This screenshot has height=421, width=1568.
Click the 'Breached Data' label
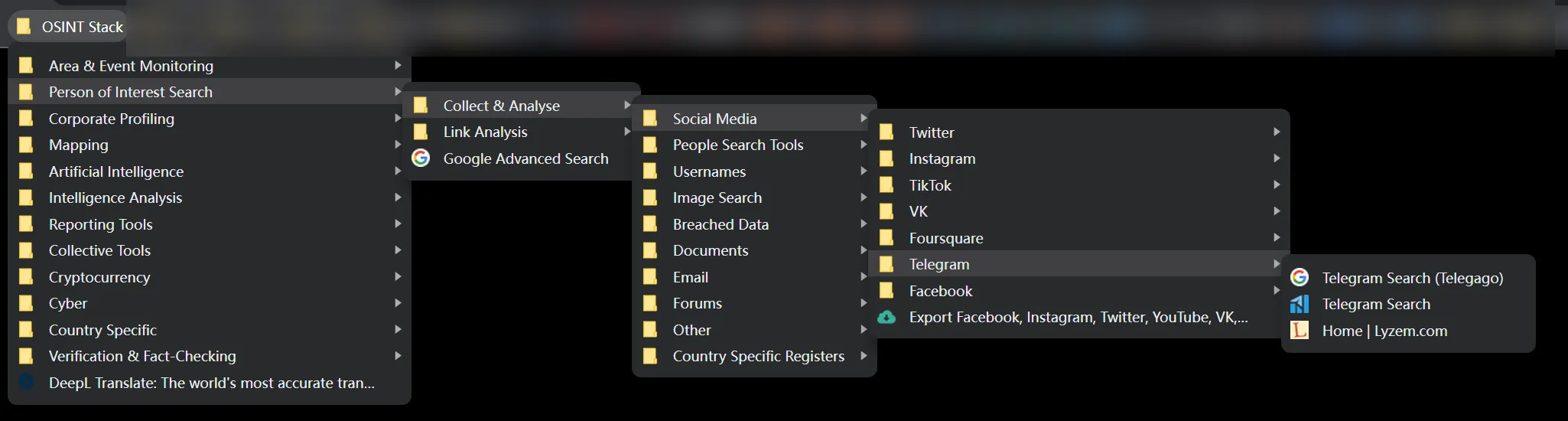pos(721,224)
